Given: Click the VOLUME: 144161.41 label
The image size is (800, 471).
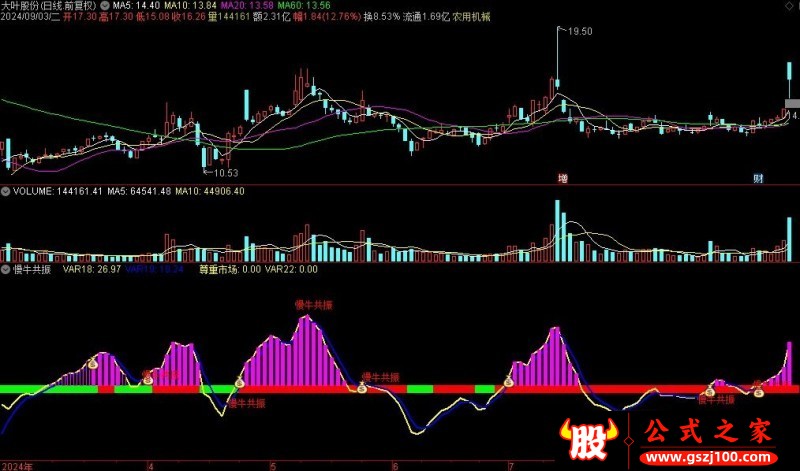Looking at the screenshot, I should (x=58, y=192).
